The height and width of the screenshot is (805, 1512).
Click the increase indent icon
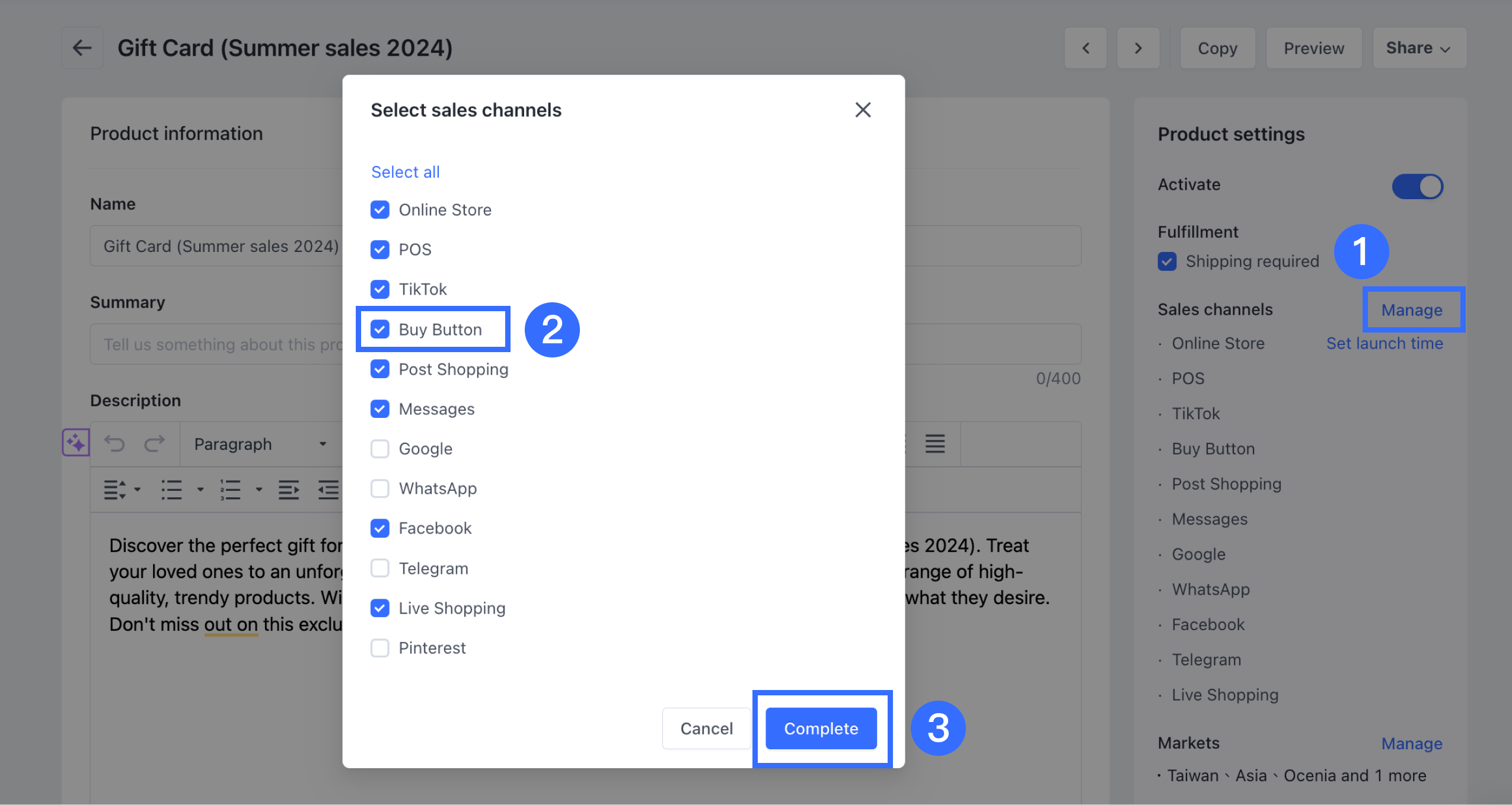click(289, 490)
